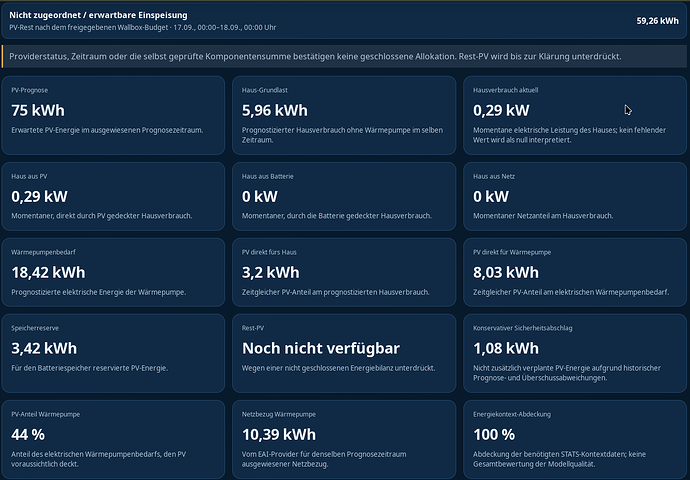Screen dimensions: 690x480
Task: Select the 'Nicht zugeordnet / erwartbare Einspeisung' header
Action: pos(98,15)
